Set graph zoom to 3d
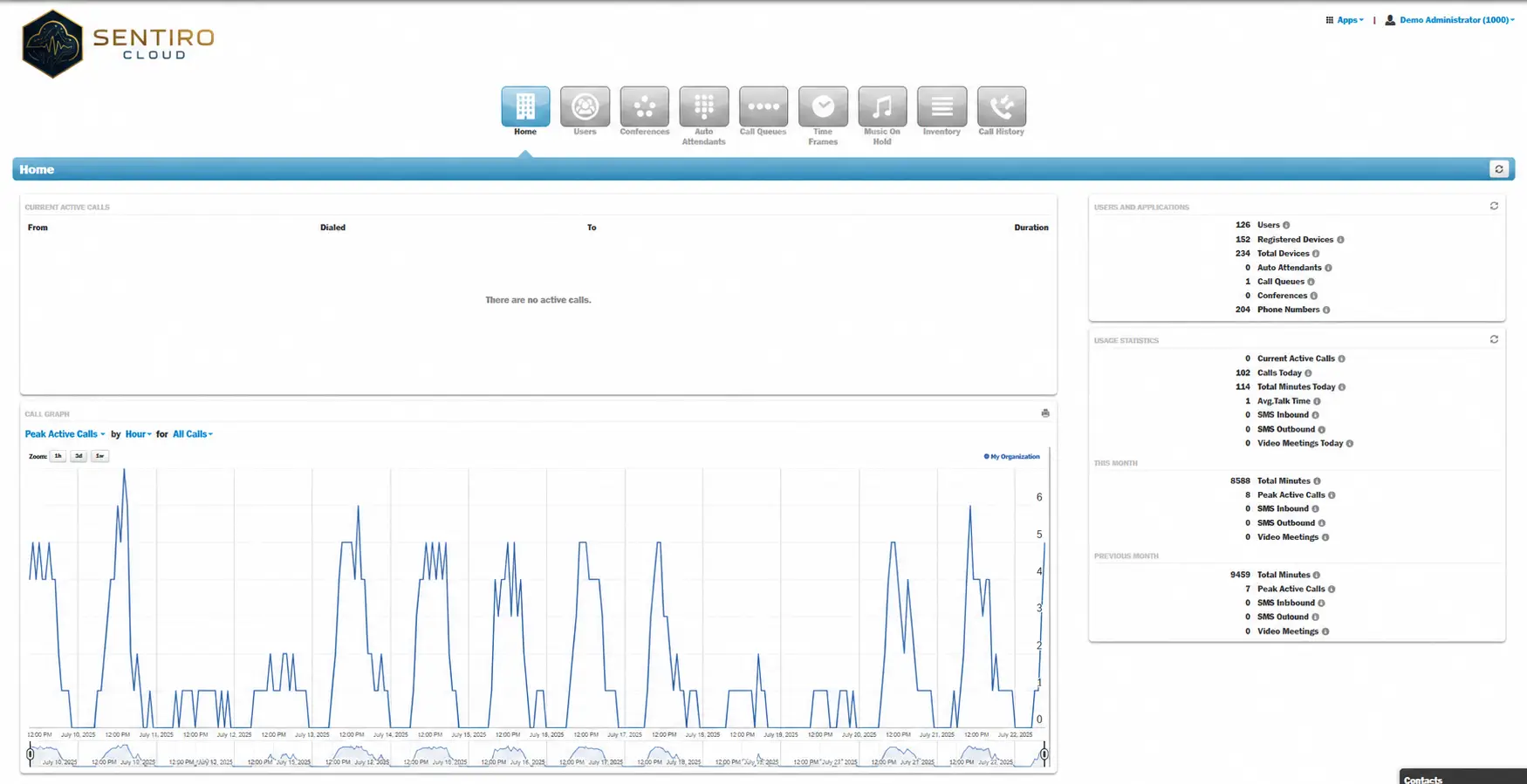 tap(79, 456)
